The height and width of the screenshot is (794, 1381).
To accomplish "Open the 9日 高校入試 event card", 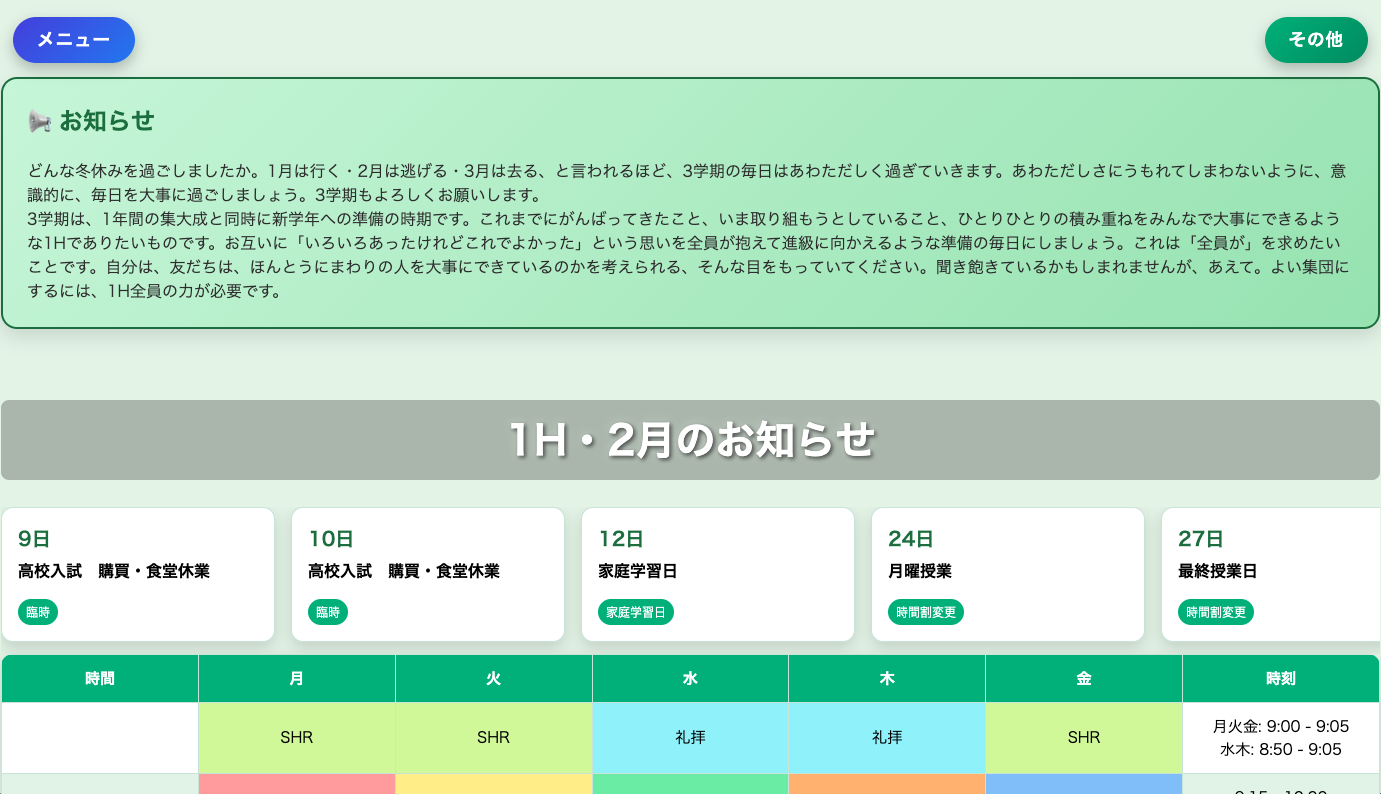I will pos(138,574).
